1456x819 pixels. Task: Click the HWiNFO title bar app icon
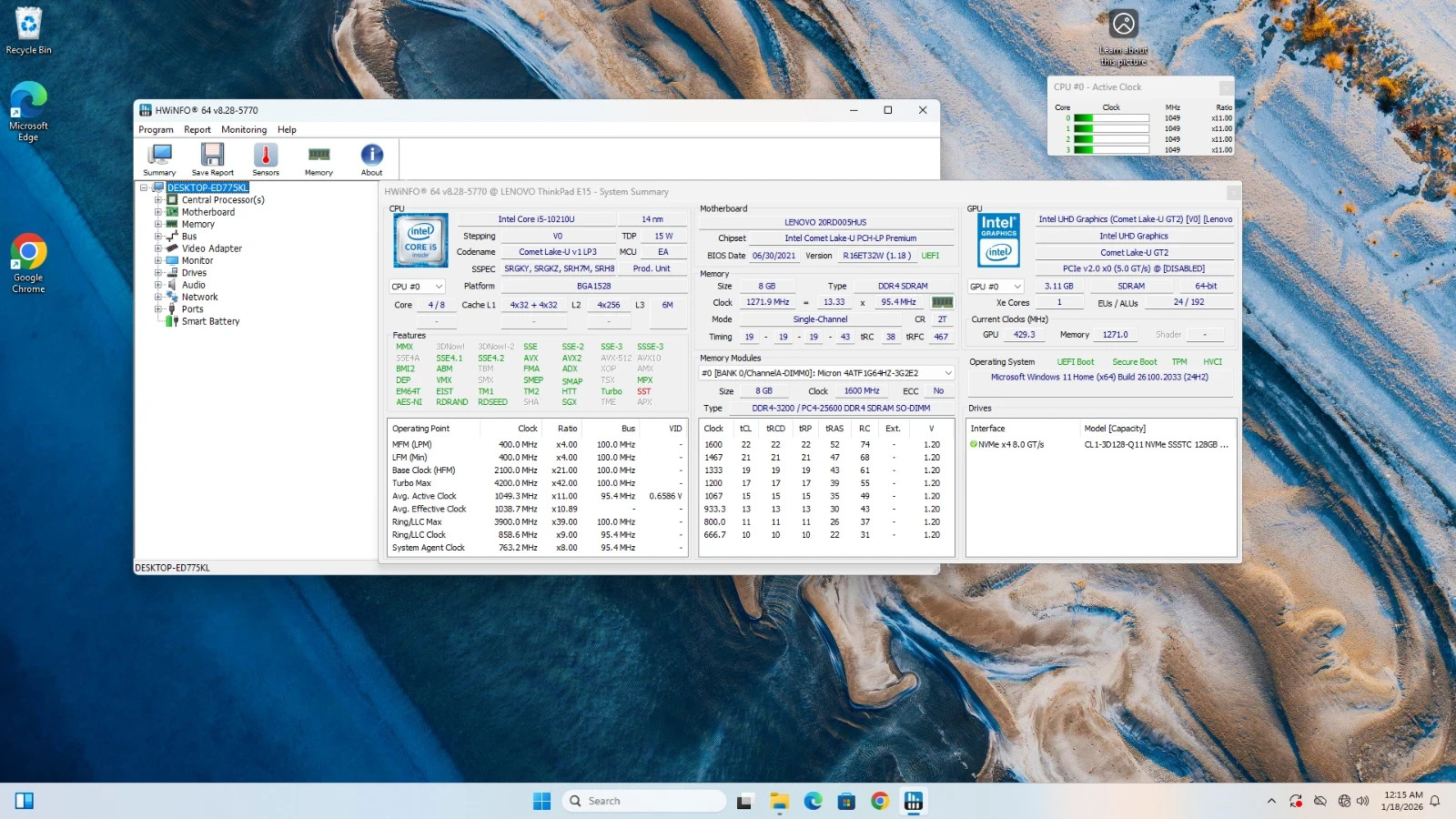point(146,110)
